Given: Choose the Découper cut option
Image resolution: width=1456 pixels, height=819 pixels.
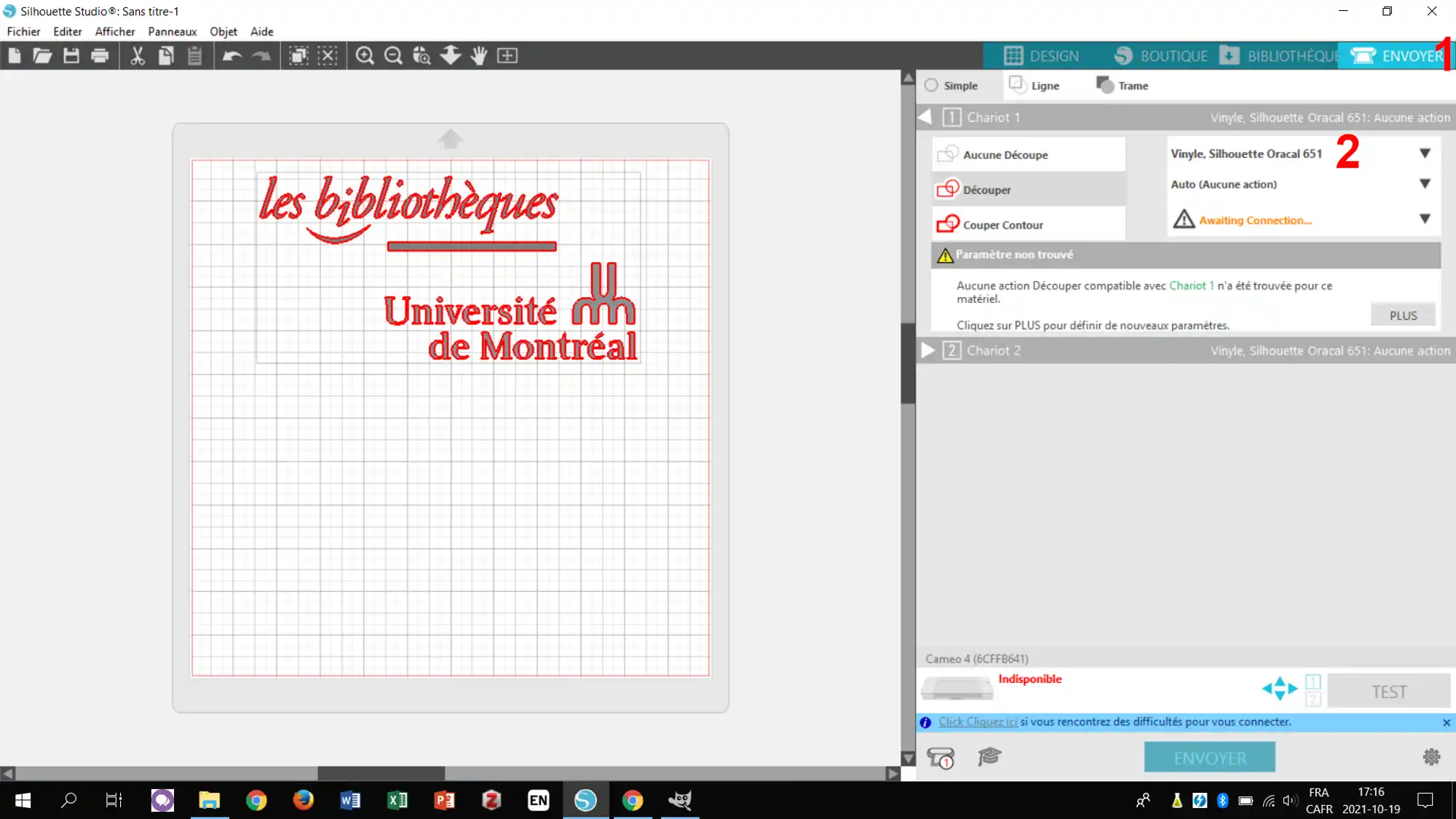Looking at the screenshot, I should click(1028, 189).
